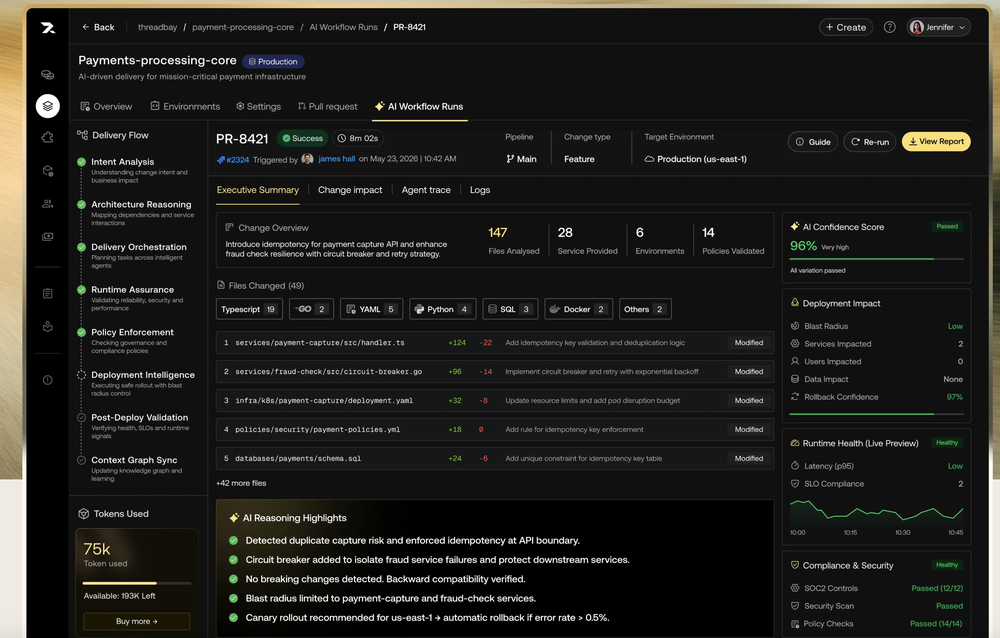The width and height of the screenshot is (1000, 638).
Task: Open the Agent trace tab
Action: pos(426,190)
